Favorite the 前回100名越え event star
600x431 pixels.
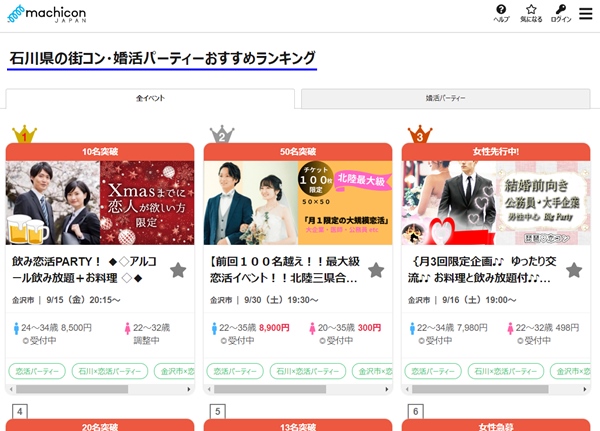(376, 270)
